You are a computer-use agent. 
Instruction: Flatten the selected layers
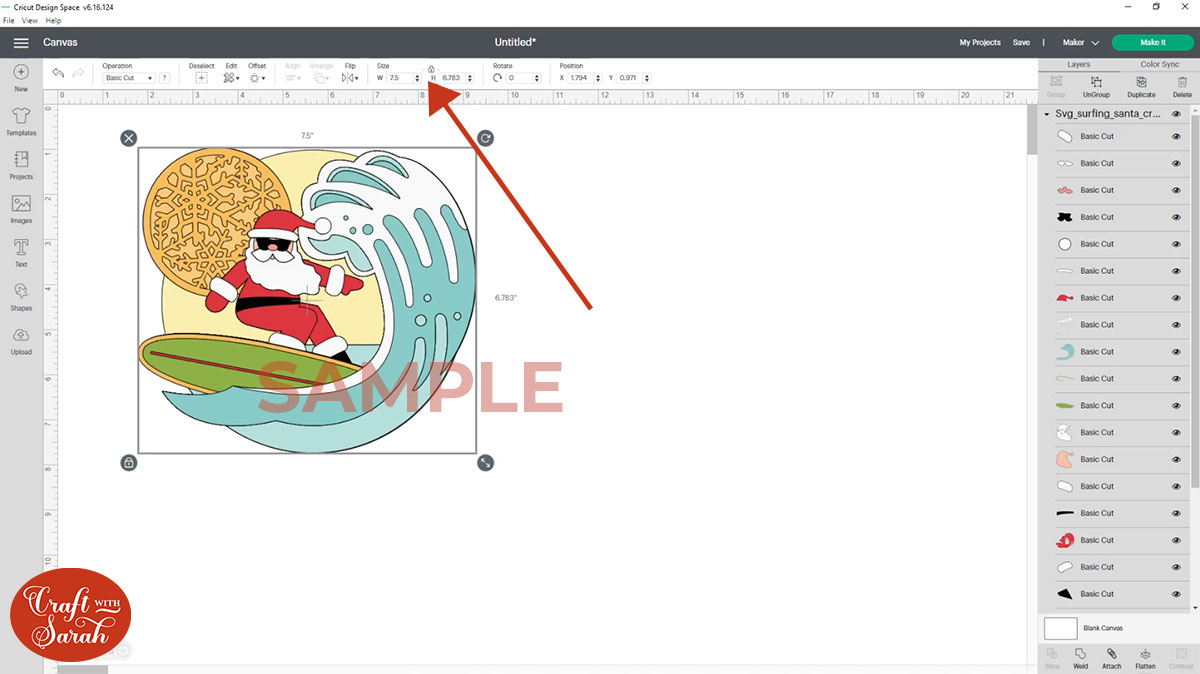coord(1146,657)
